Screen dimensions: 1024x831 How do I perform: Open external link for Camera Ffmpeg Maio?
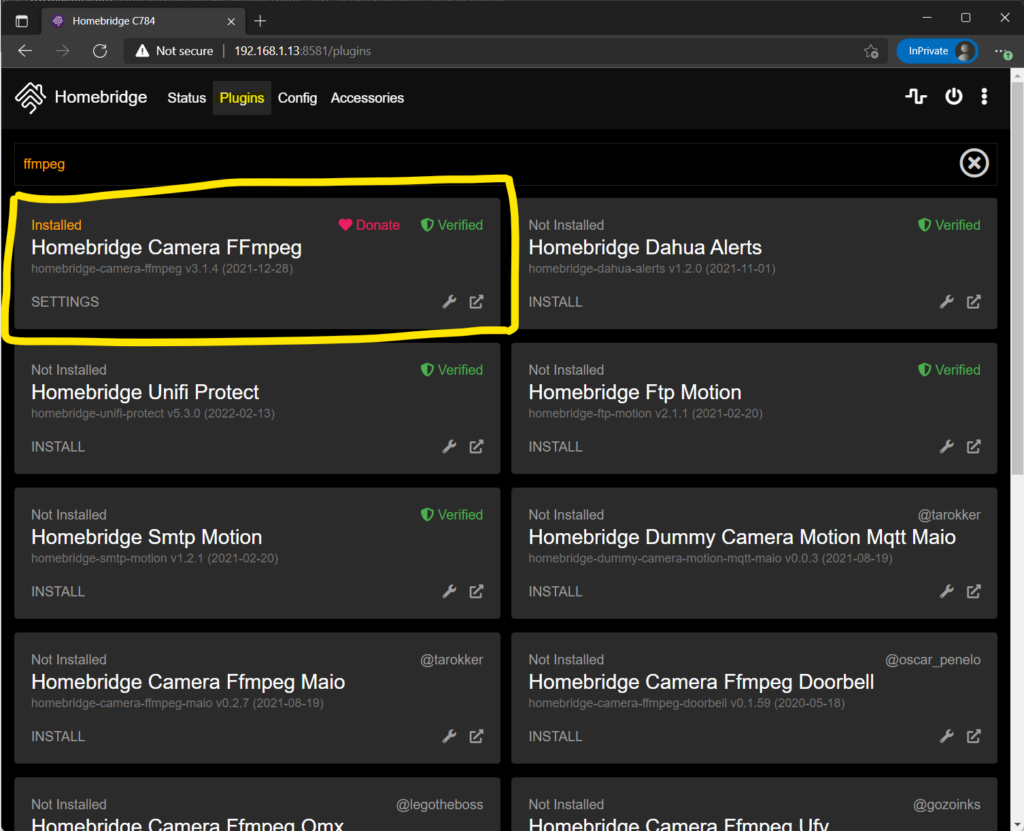pyautogui.click(x=477, y=737)
